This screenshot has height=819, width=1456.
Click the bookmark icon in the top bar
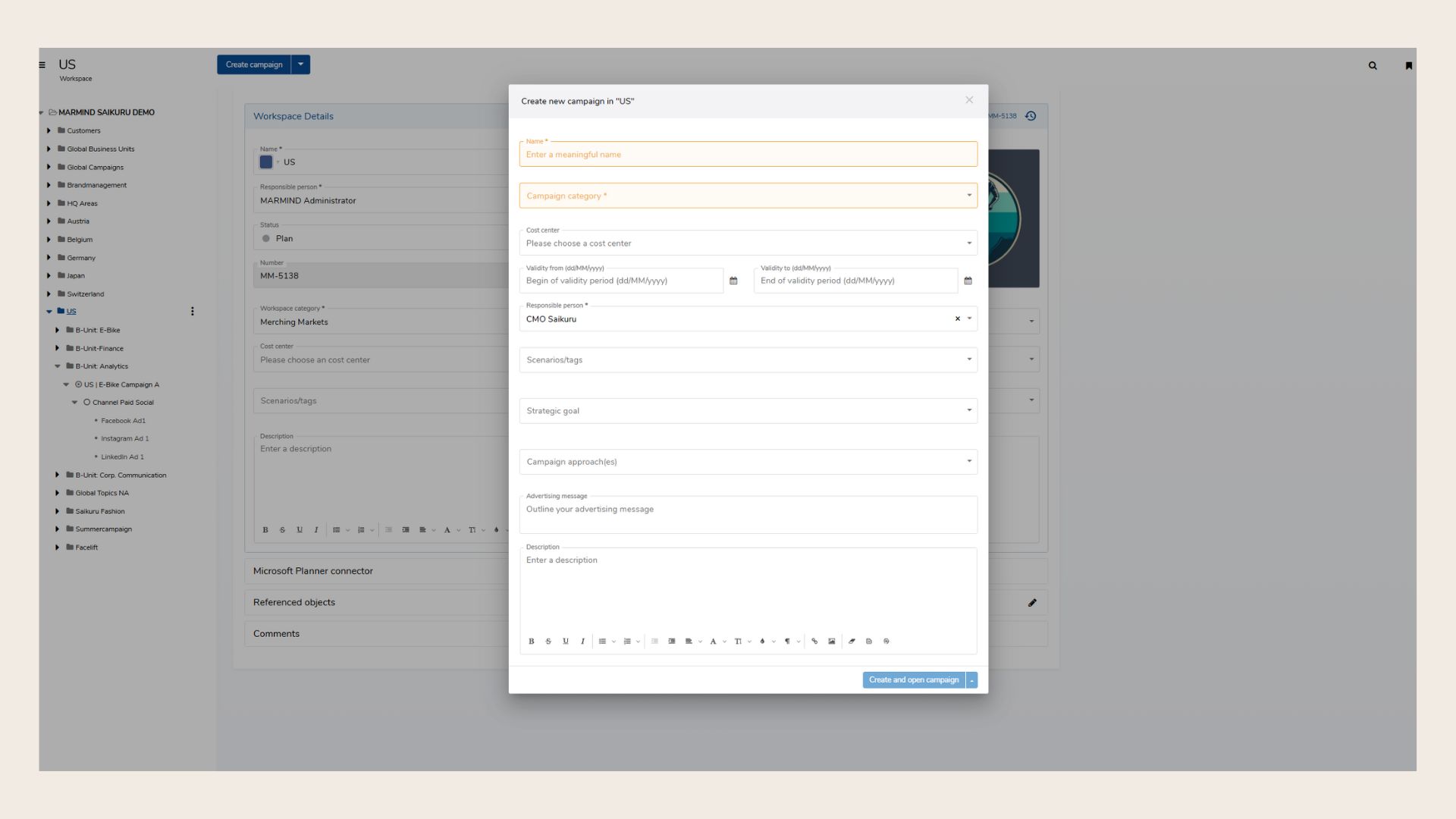(x=1409, y=66)
